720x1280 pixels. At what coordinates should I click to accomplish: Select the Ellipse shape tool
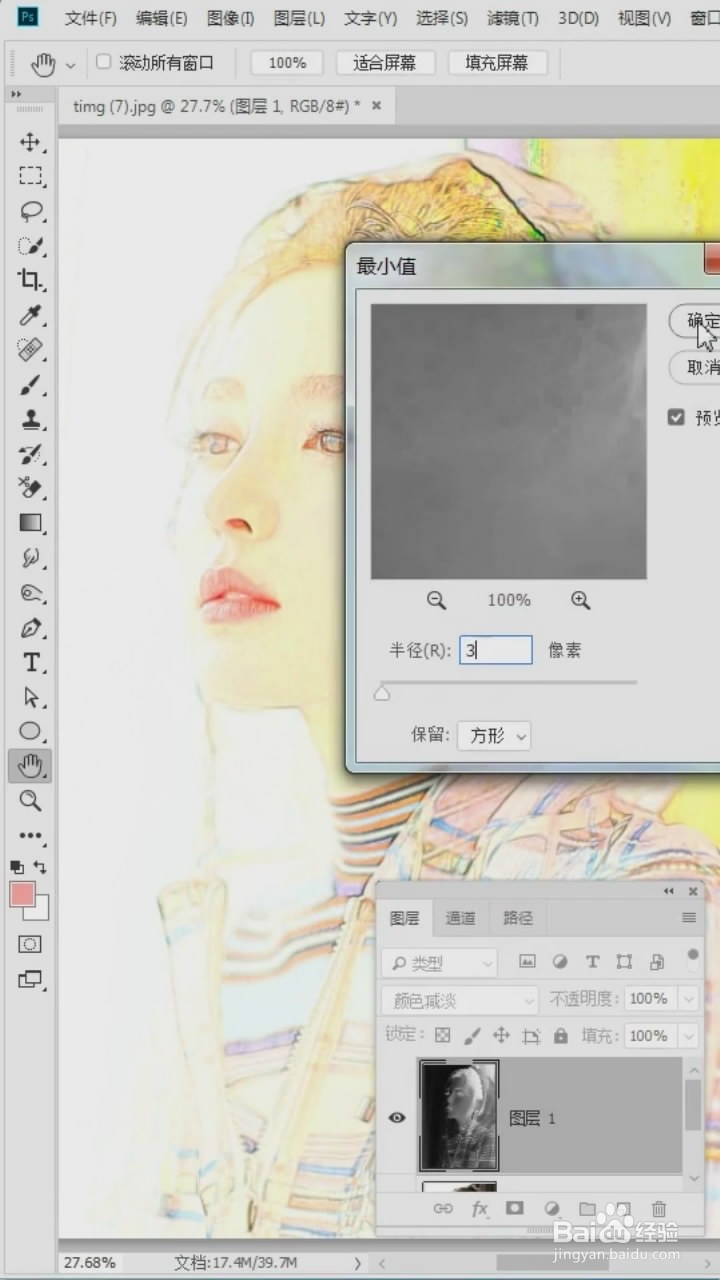click(30, 731)
